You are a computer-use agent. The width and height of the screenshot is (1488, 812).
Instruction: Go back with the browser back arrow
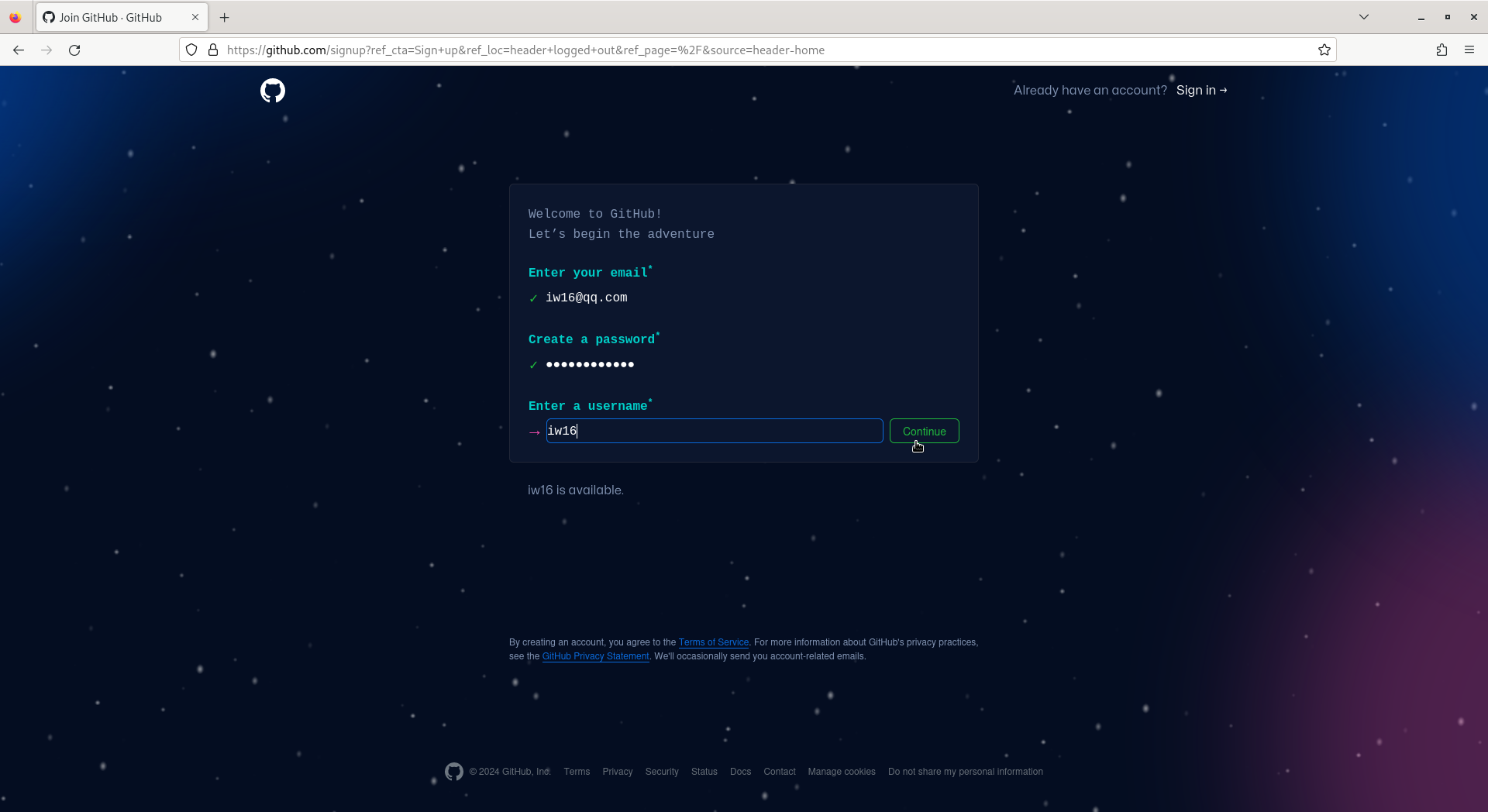tap(19, 50)
